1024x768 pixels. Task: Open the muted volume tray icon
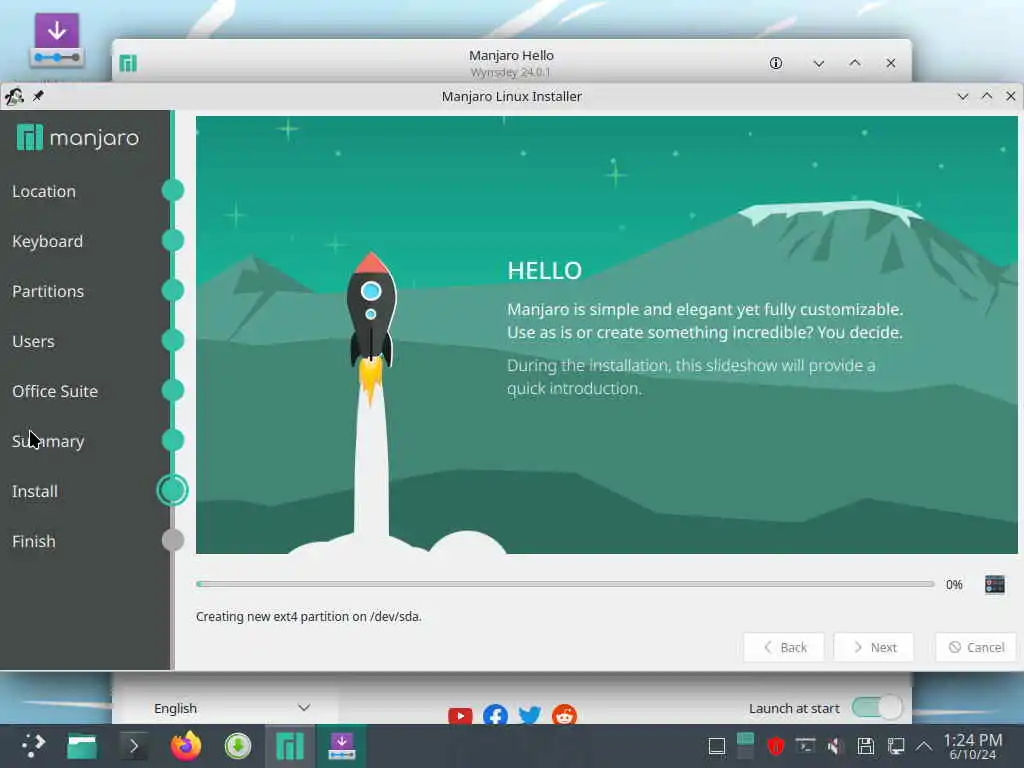point(835,746)
